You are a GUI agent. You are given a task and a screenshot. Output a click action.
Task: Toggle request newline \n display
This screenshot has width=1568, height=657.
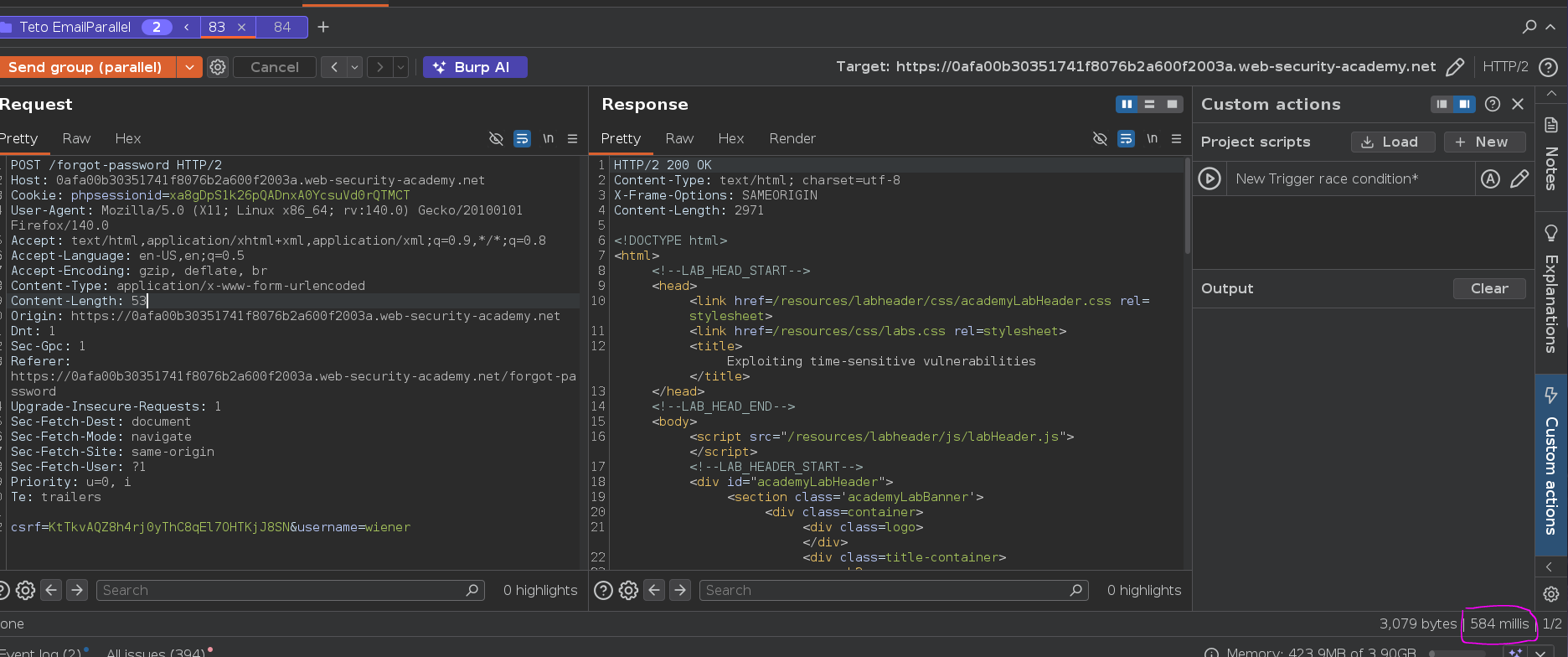[x=548, y=138]
